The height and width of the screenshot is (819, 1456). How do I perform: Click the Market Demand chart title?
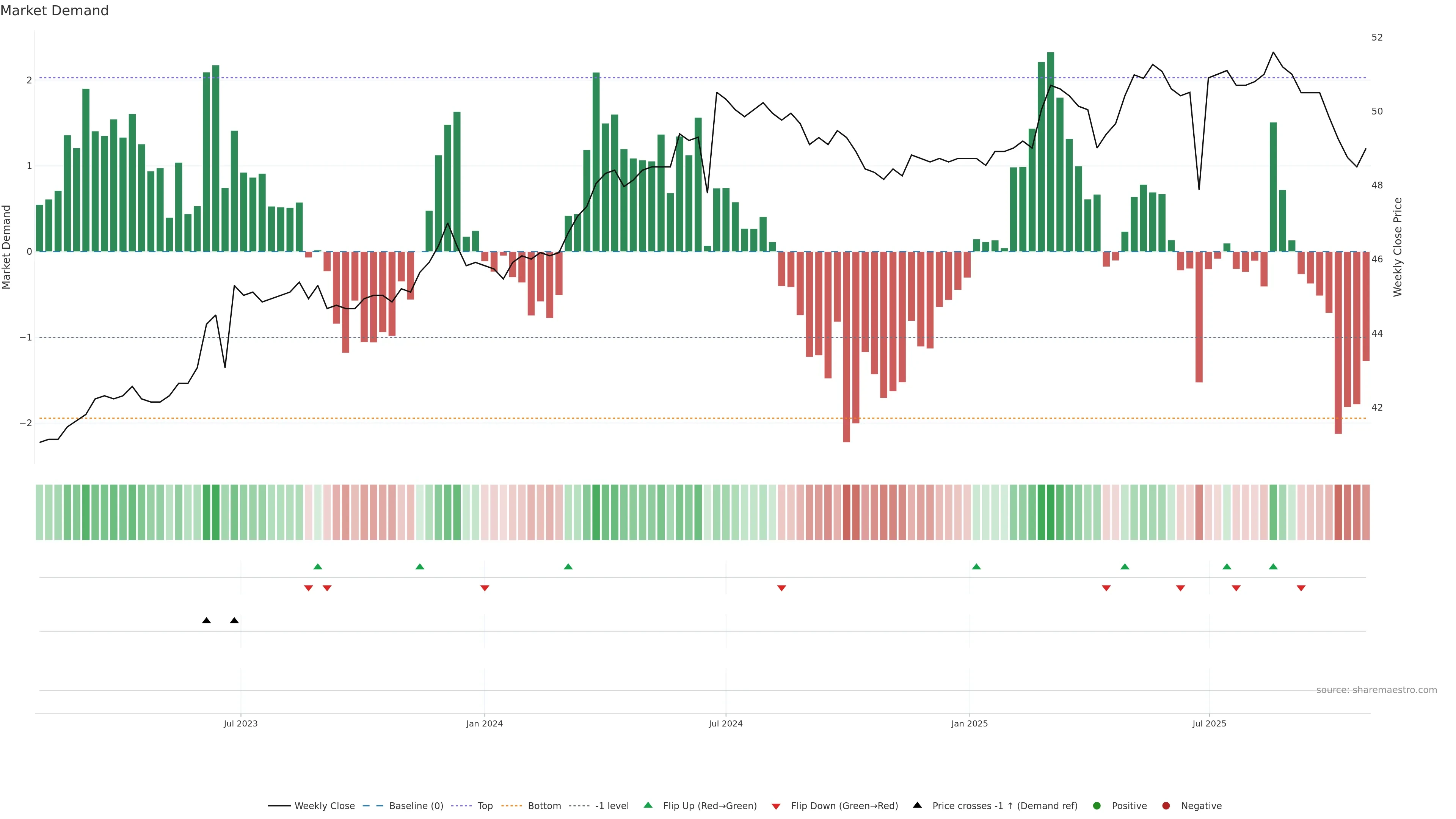(54, 10)
